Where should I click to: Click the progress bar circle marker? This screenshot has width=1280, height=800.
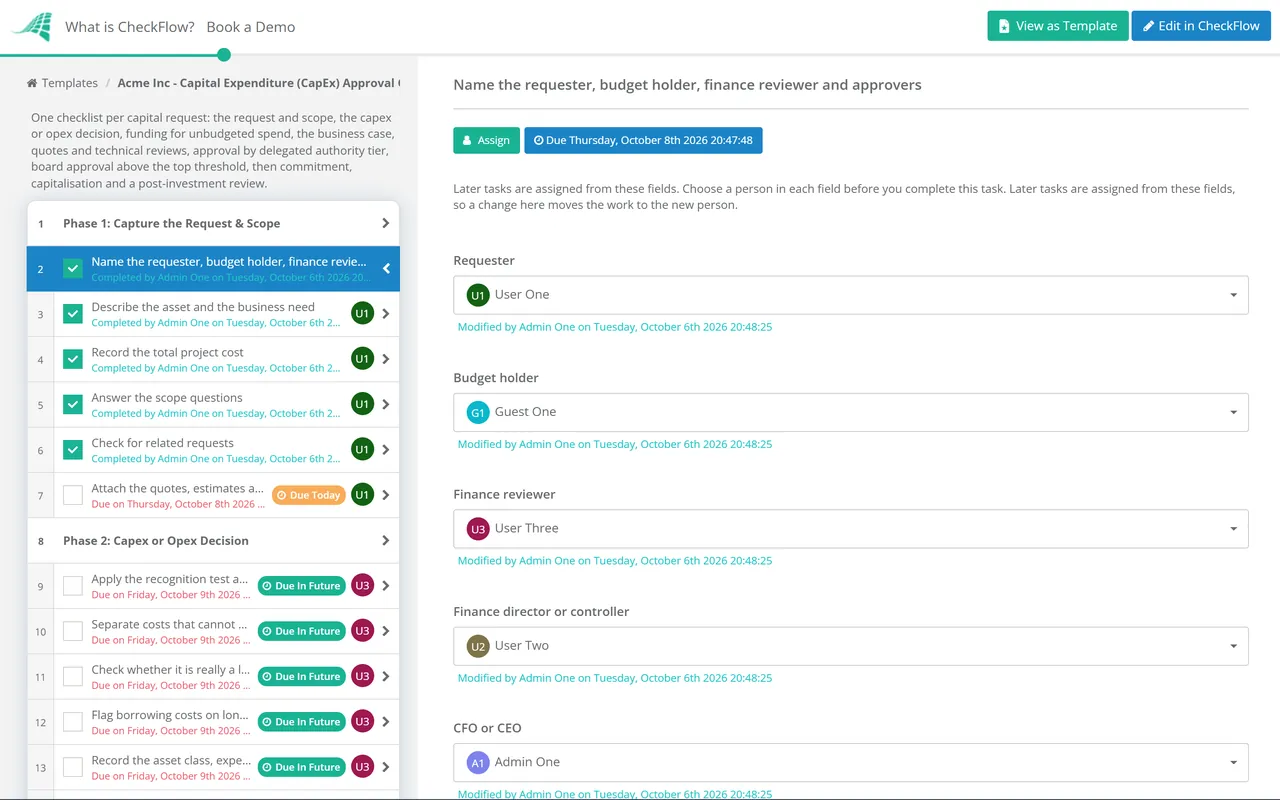coord(224,55)
